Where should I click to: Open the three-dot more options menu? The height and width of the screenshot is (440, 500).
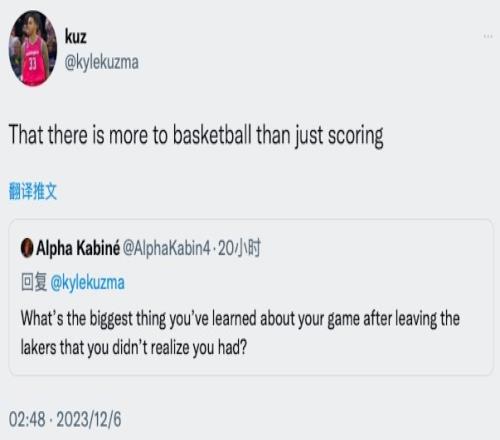click(488, 36)
